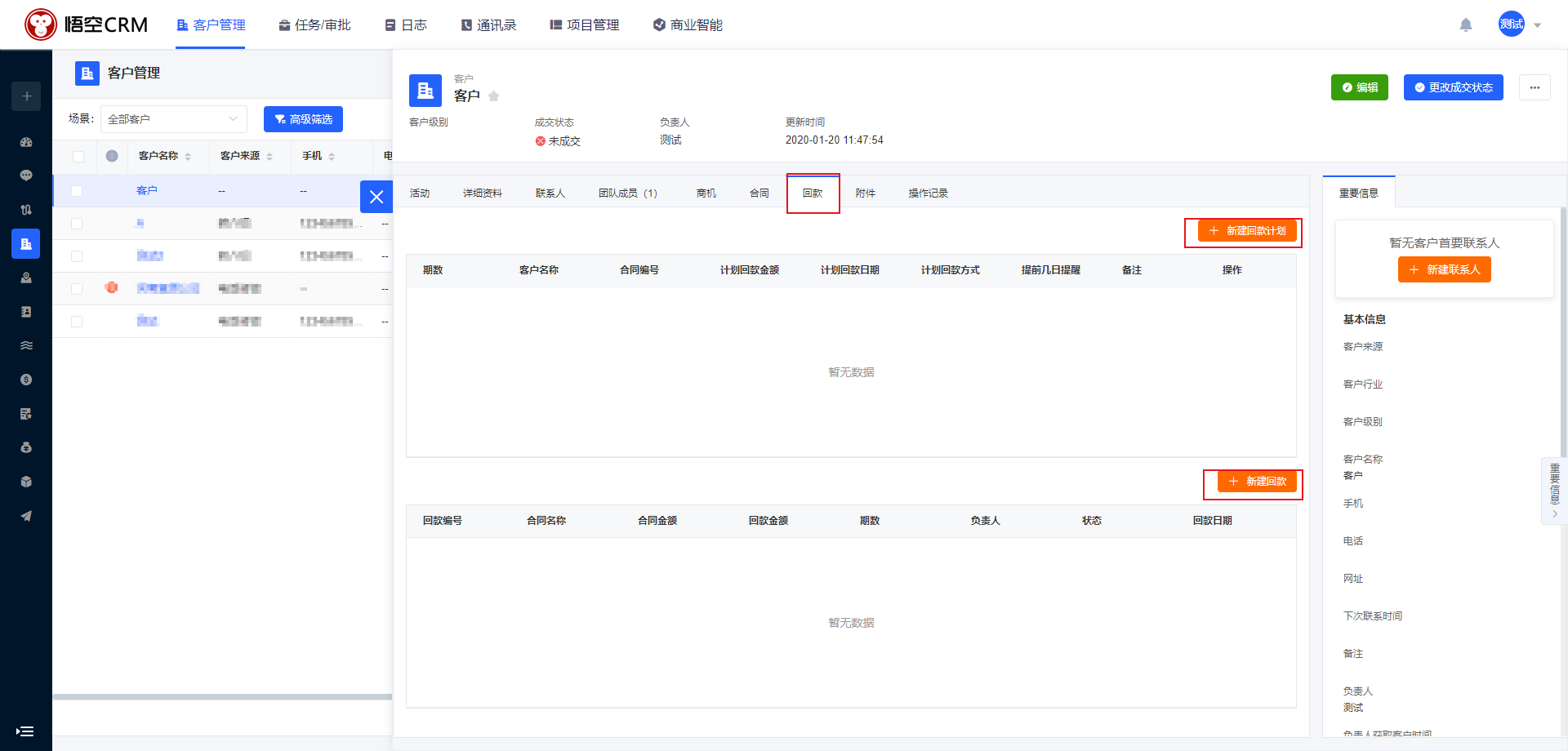The width and height of the screenshot is (1568, 751).
Task: Star the customer as favorite
Action: 494,96
